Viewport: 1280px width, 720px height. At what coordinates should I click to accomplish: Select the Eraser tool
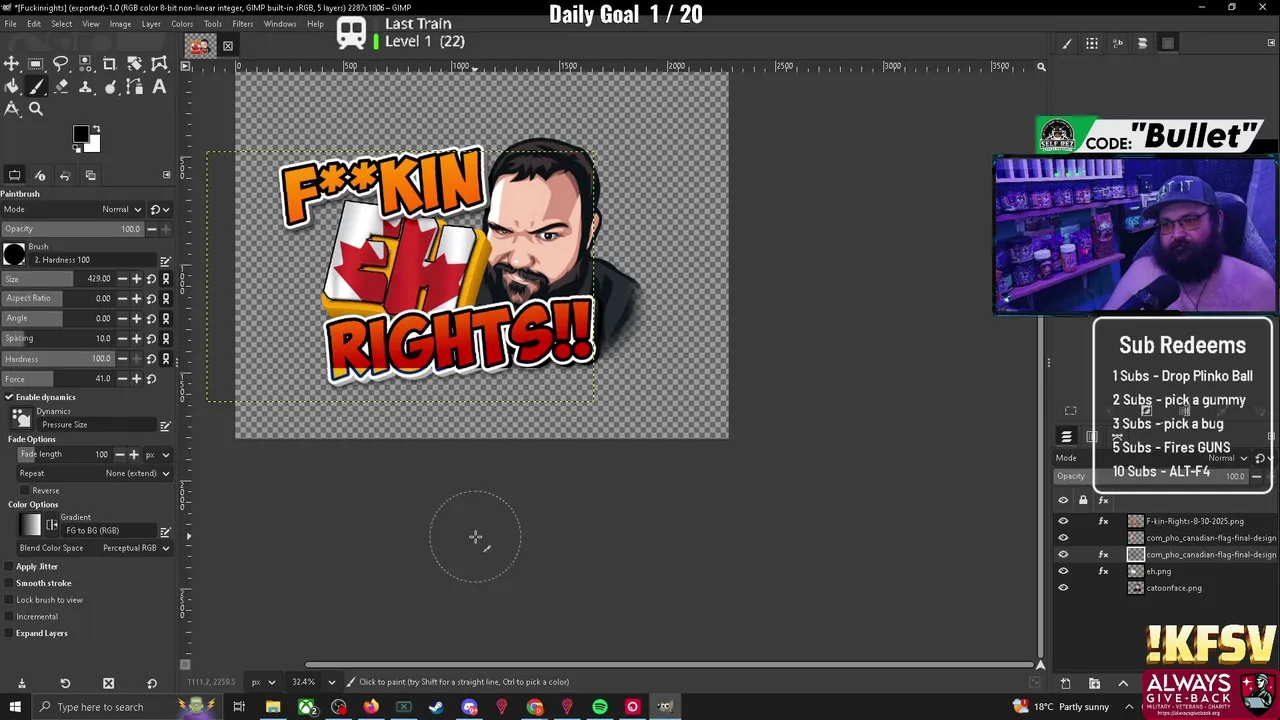(x=60, y=87)
